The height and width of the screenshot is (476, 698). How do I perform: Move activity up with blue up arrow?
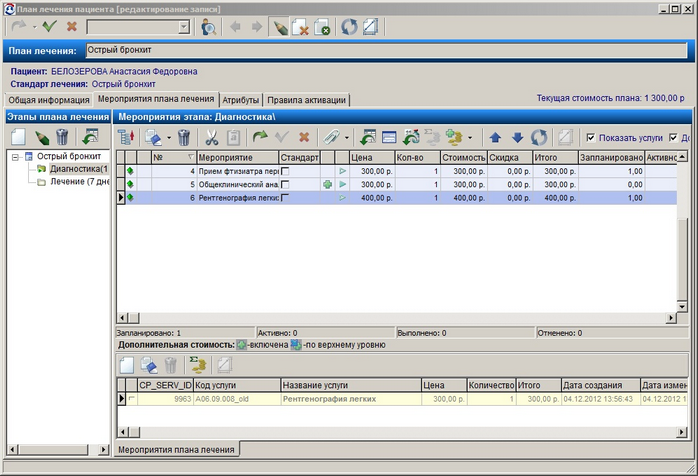click(x=495, y=138)
